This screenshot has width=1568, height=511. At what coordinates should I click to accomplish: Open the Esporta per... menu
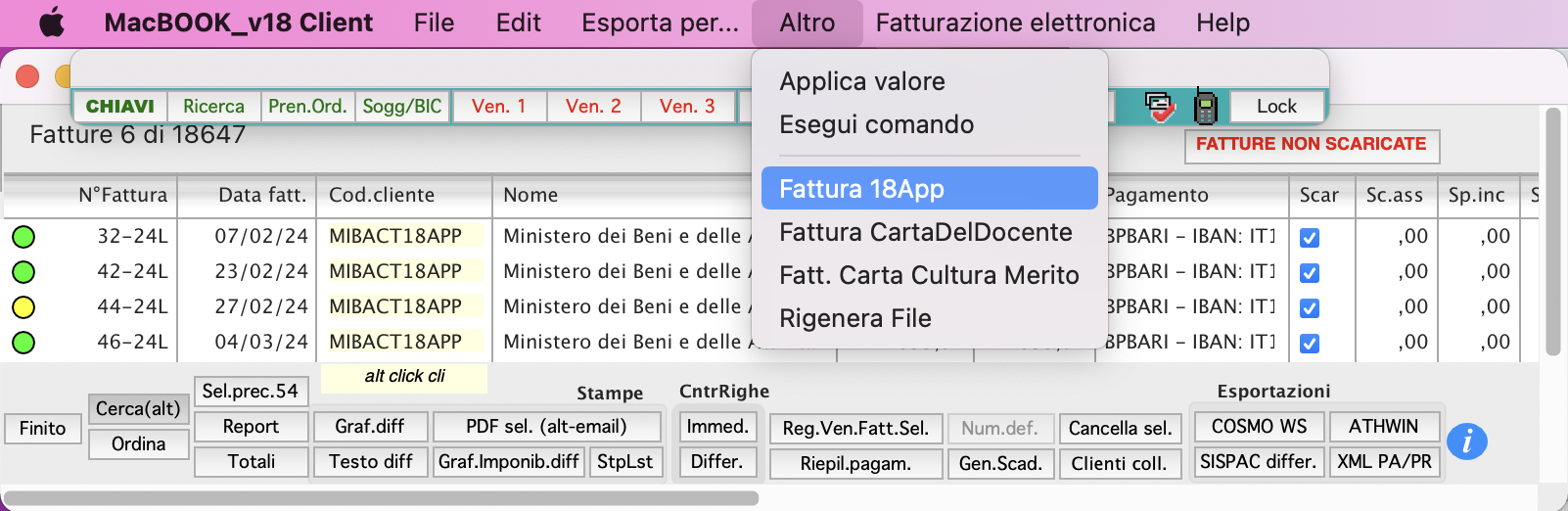point(660,23)
